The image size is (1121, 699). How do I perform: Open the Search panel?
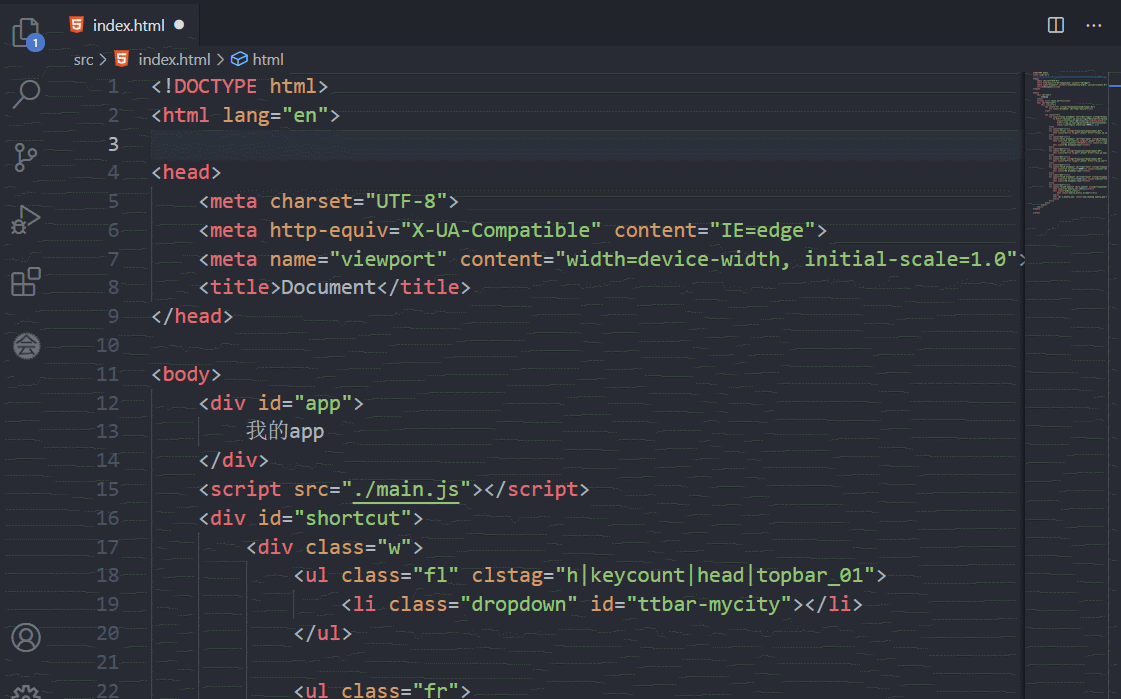pos(25,94)
